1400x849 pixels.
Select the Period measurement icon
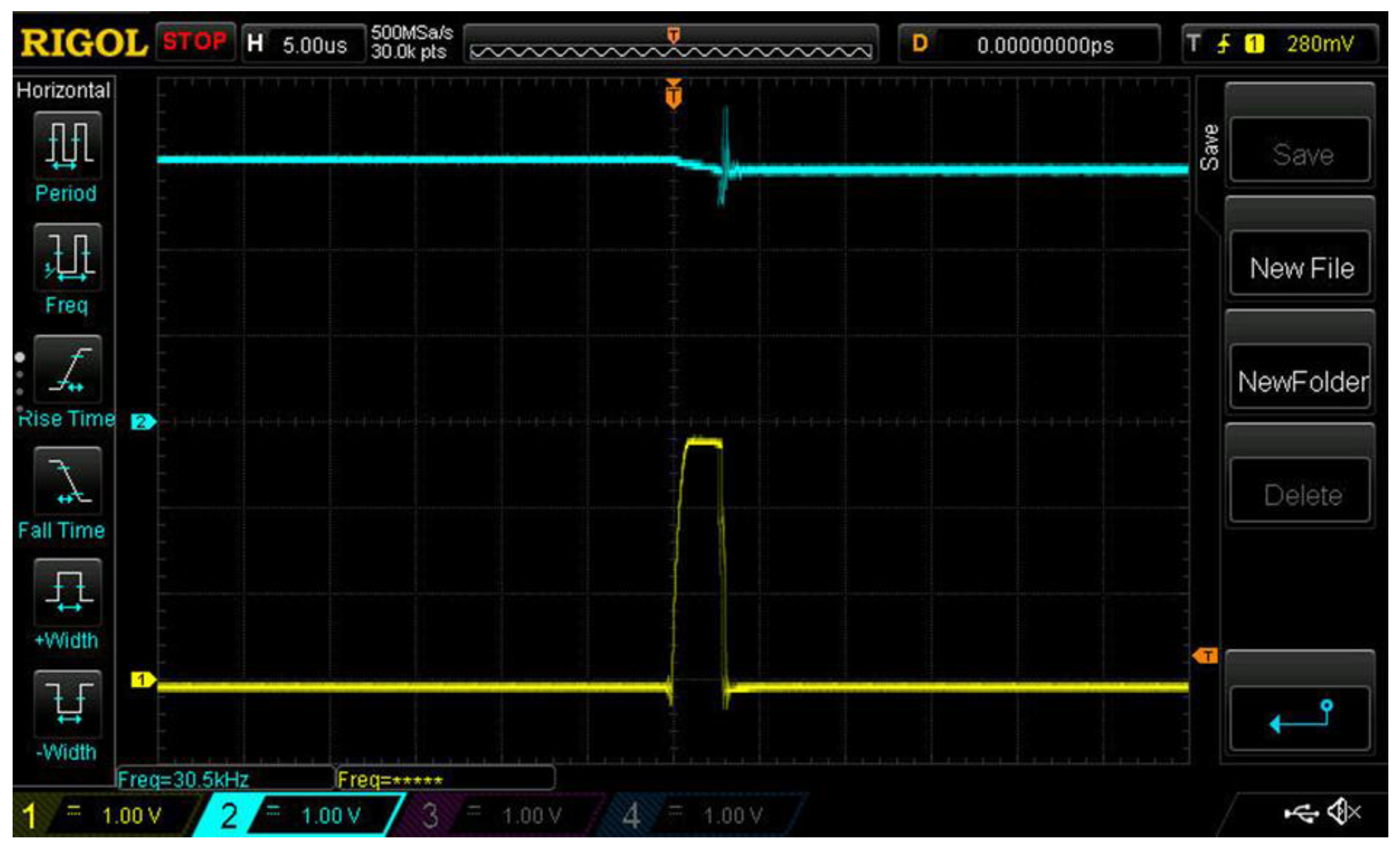coord(67,145)
